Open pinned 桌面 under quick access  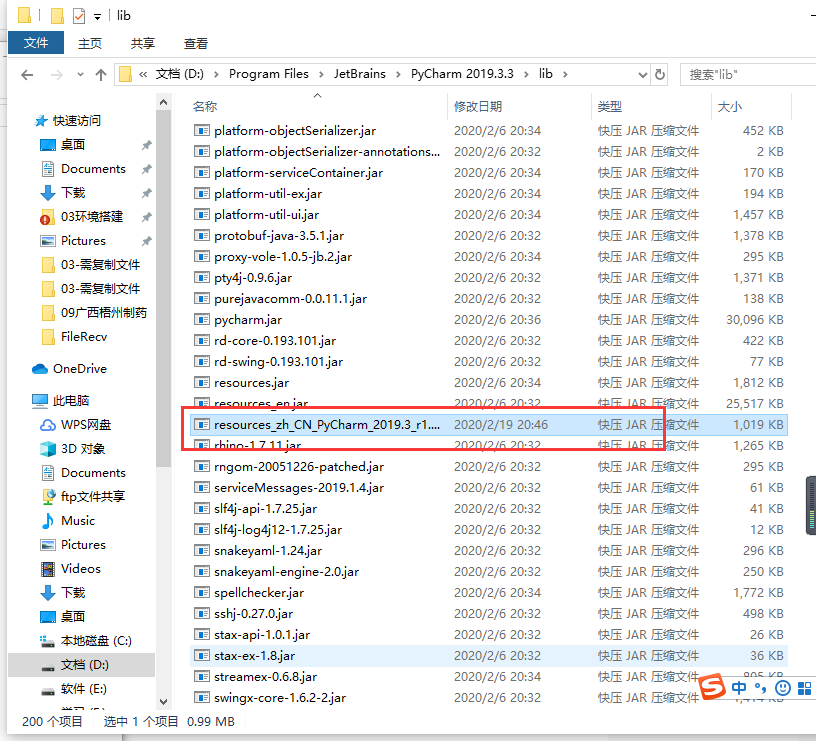pos(72,145)
